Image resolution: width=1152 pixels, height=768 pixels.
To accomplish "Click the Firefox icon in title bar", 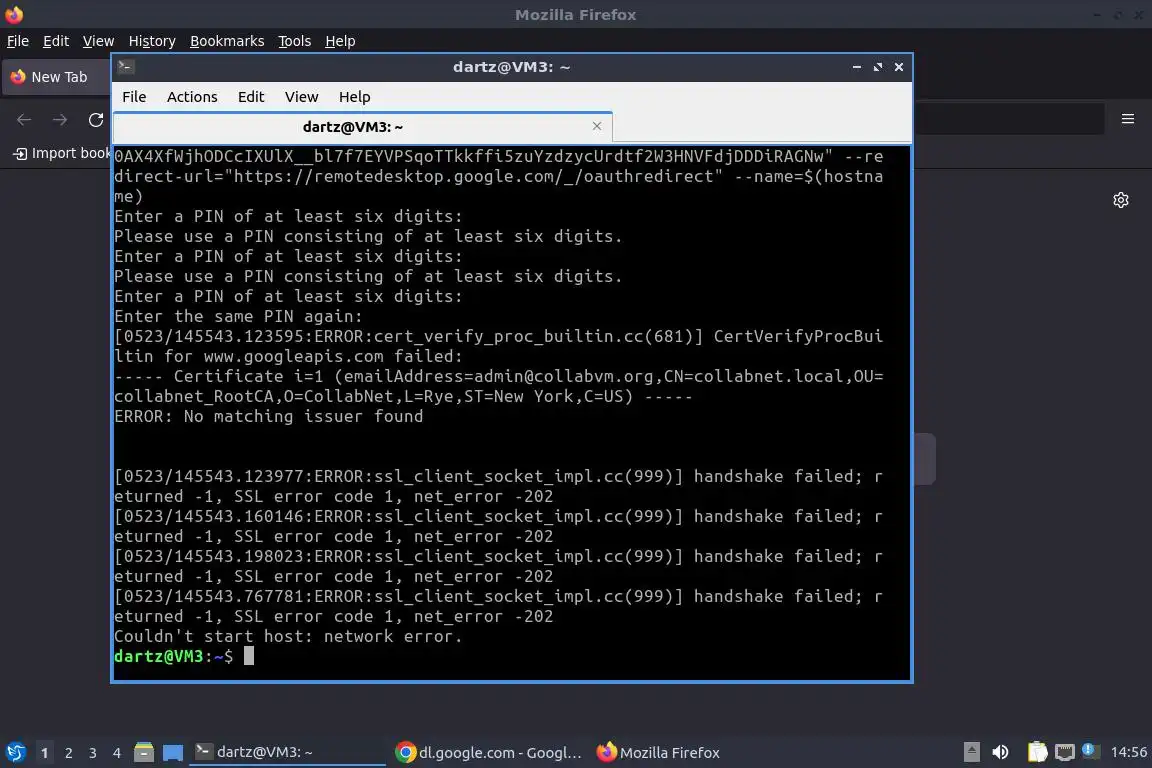I will pos(14,14).
